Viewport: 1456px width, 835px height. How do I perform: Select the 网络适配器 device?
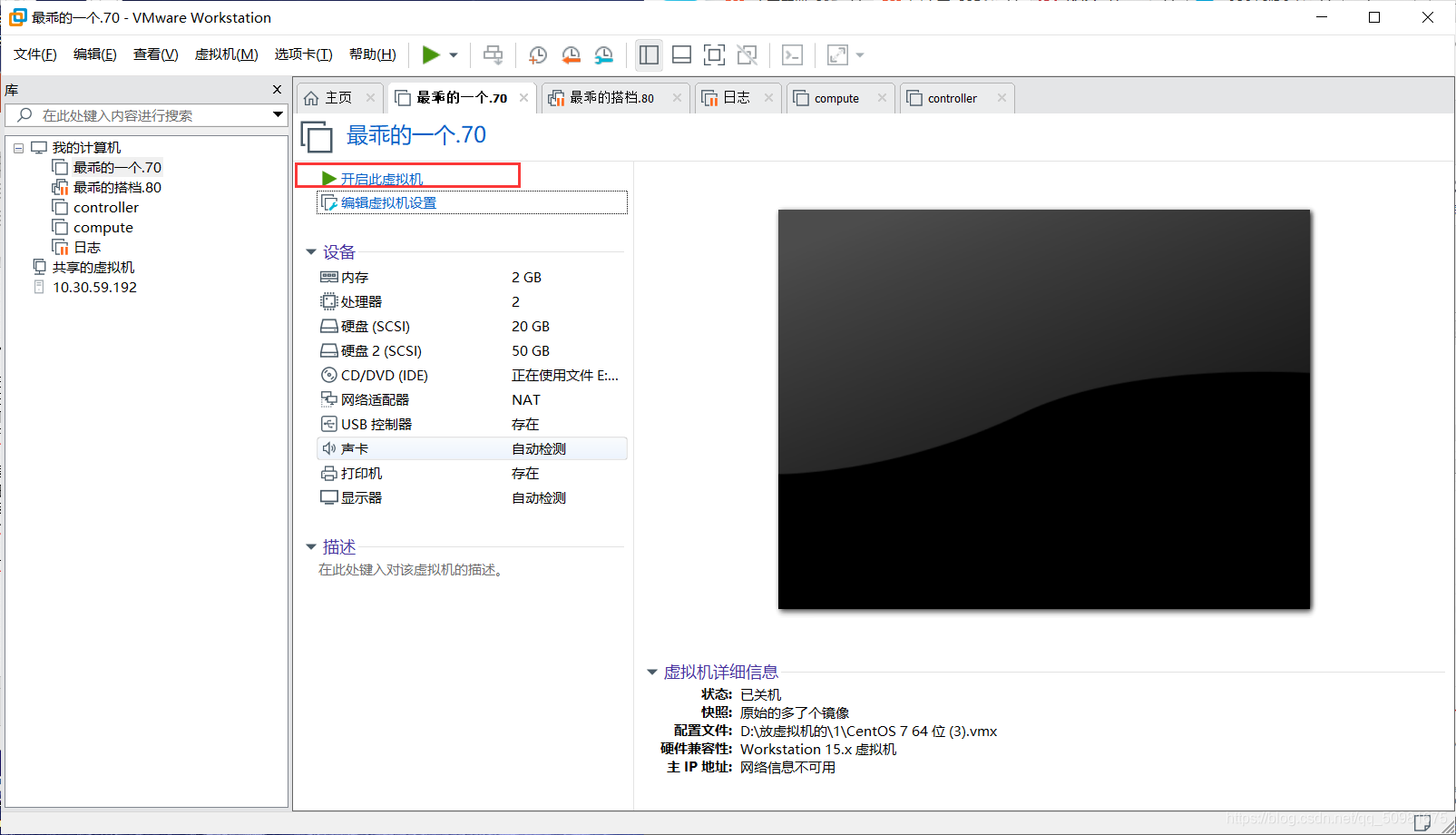pyautogui.click(x=472, y=400)
